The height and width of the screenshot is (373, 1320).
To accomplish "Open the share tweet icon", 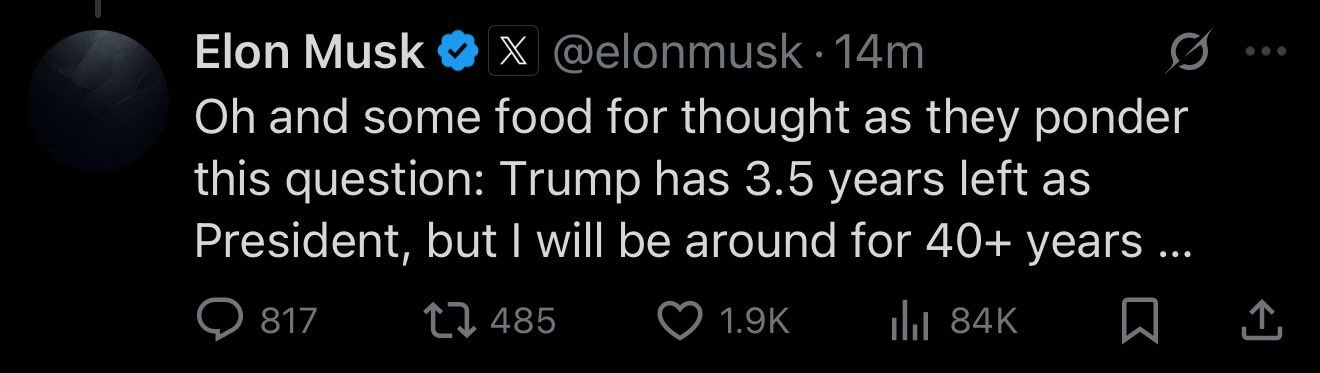I will (x=1263, y=320).
